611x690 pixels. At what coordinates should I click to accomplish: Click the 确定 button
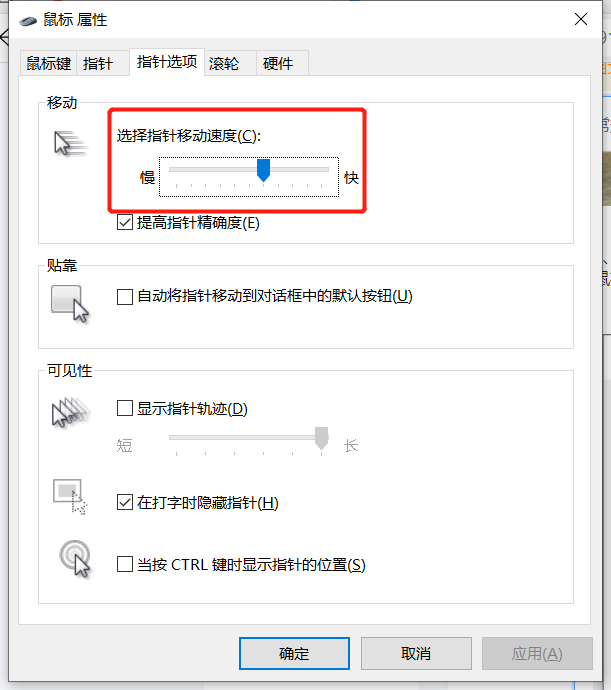point(294,653)
